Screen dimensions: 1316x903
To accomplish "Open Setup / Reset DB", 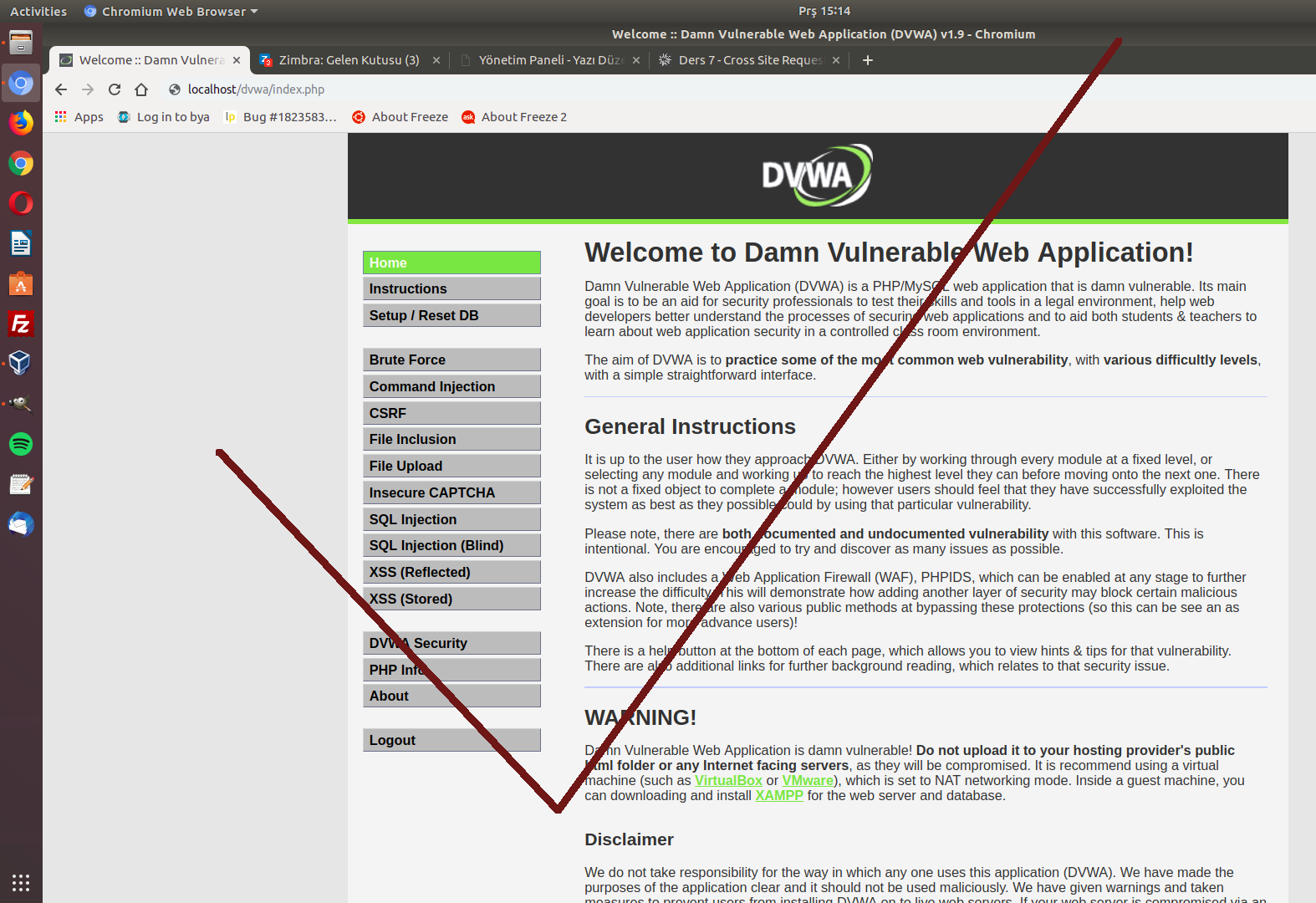I will 451,315.
